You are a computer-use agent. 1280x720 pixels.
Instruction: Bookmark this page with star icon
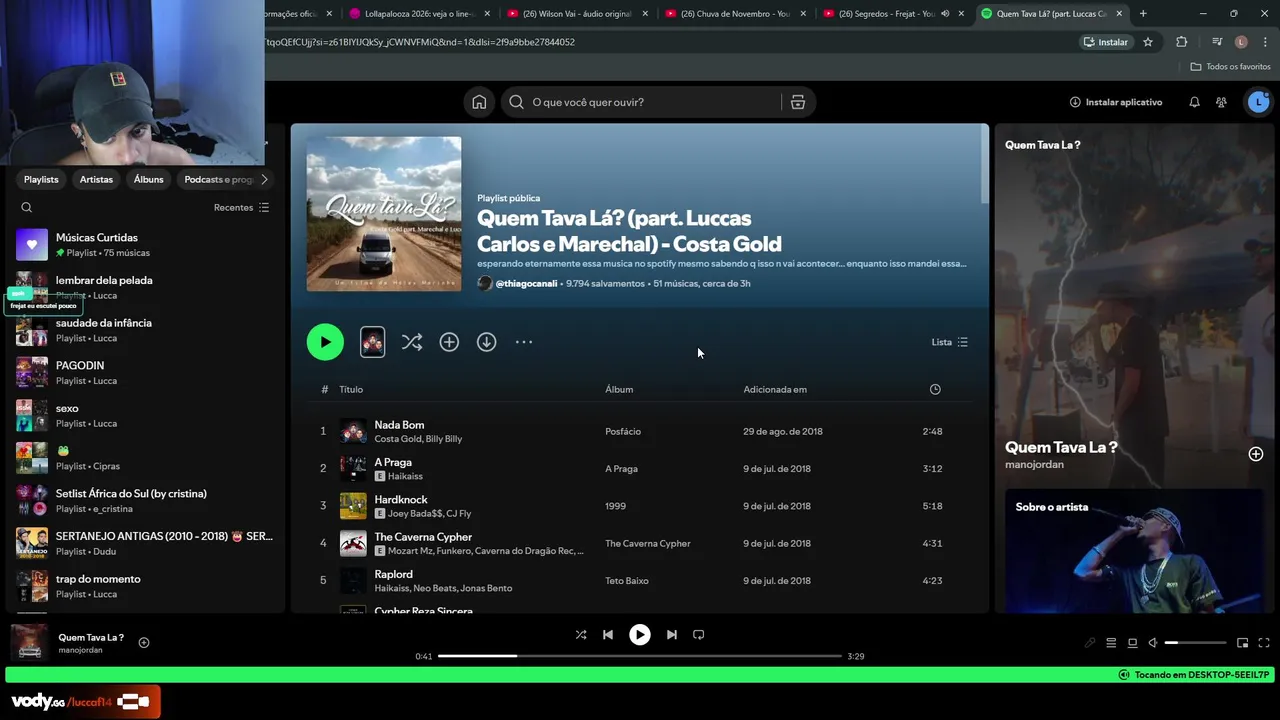coord(1148,42)
